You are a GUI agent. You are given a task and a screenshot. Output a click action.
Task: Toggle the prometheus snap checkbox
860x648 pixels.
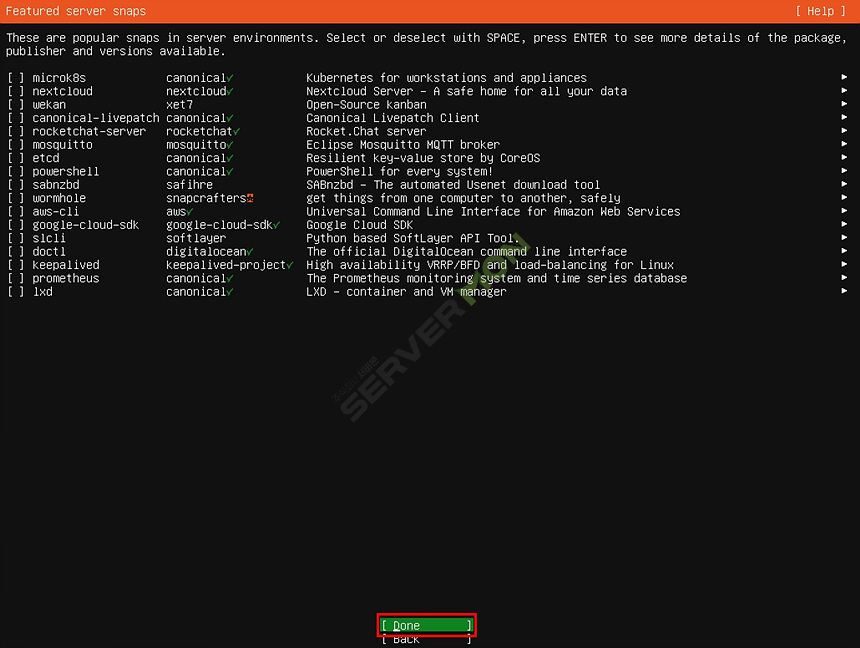pos(16,278)
